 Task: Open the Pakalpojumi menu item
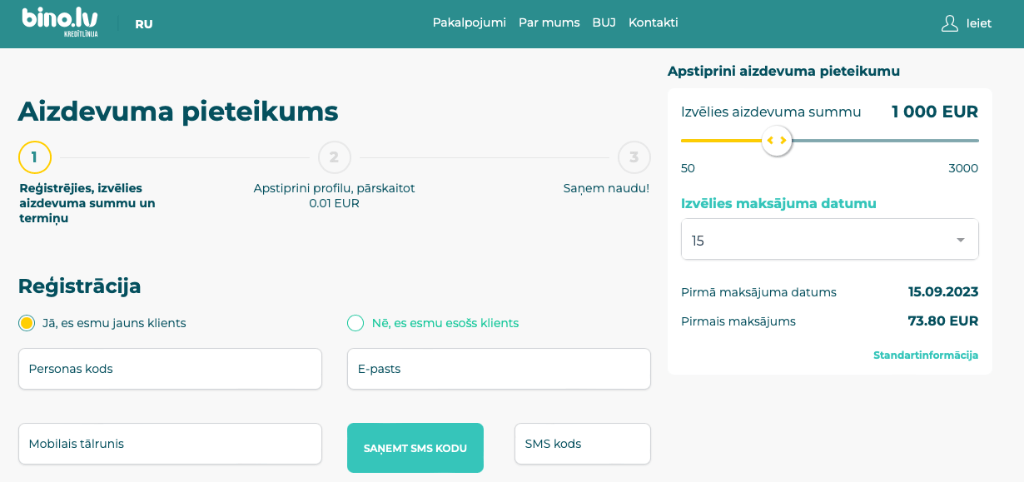(469, 23)
